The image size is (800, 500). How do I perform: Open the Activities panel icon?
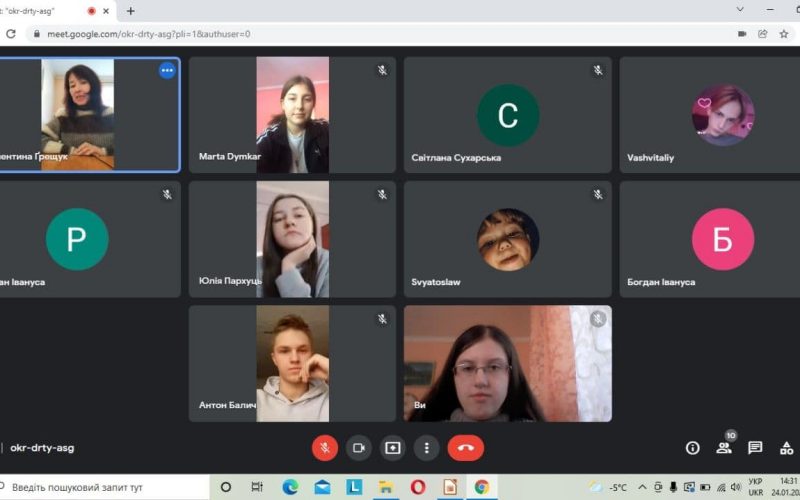787,448
